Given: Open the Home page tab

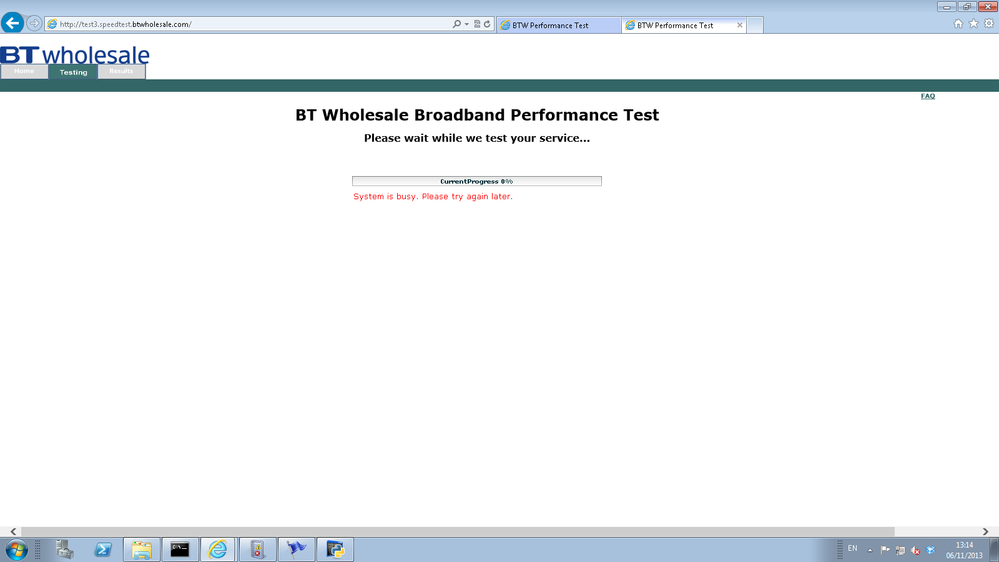Looking at the screenshot, I should coord(24,71).
